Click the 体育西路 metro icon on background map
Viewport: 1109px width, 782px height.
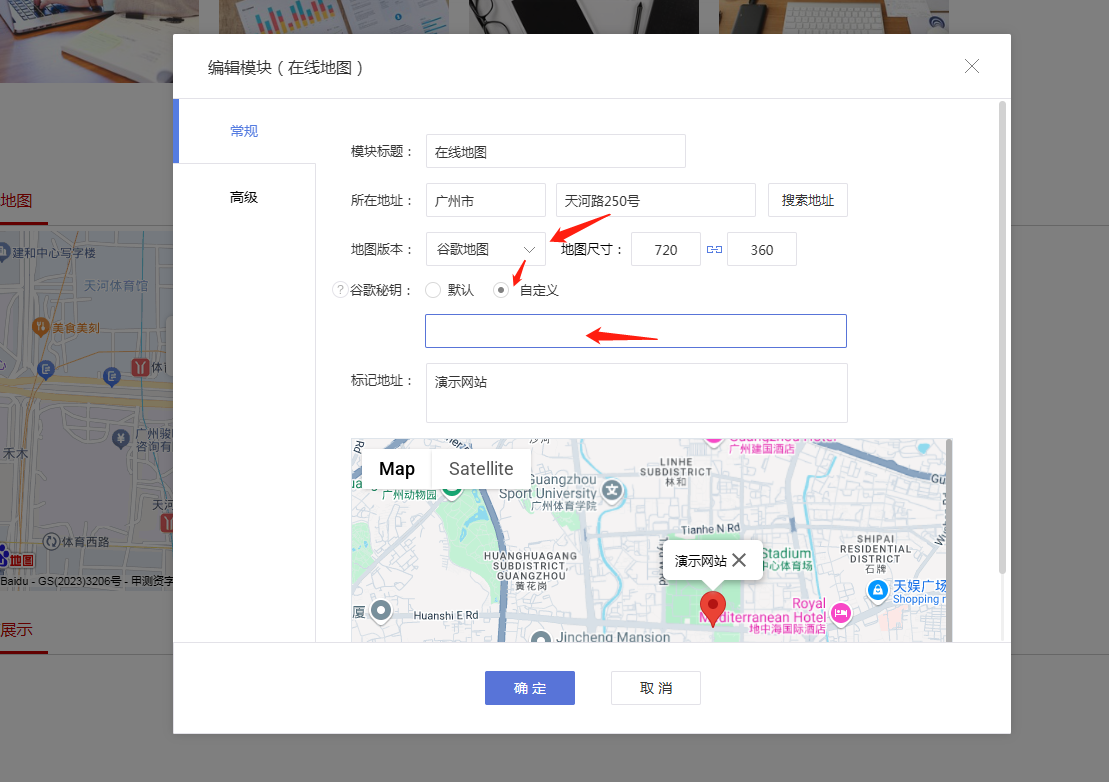click(52, 542)
